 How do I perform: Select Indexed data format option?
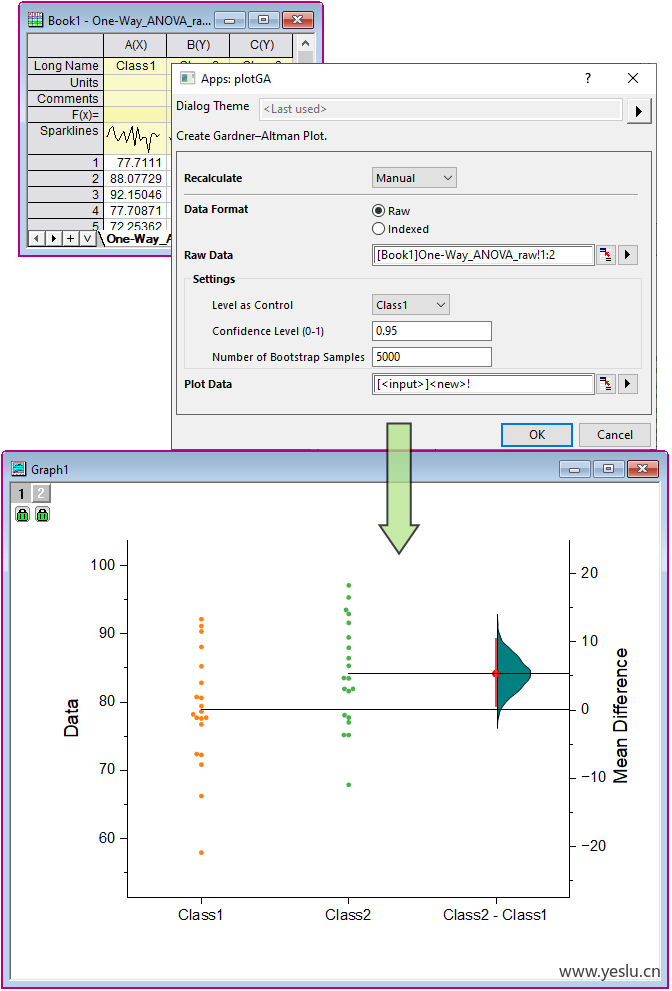(x=379, y=229)
